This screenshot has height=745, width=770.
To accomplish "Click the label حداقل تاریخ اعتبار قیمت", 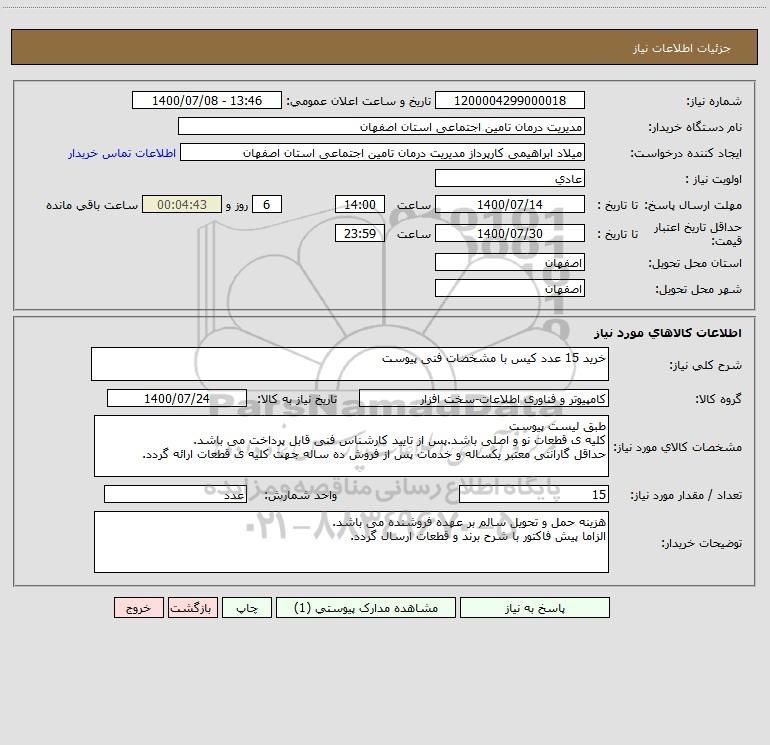I will point(698,234).
